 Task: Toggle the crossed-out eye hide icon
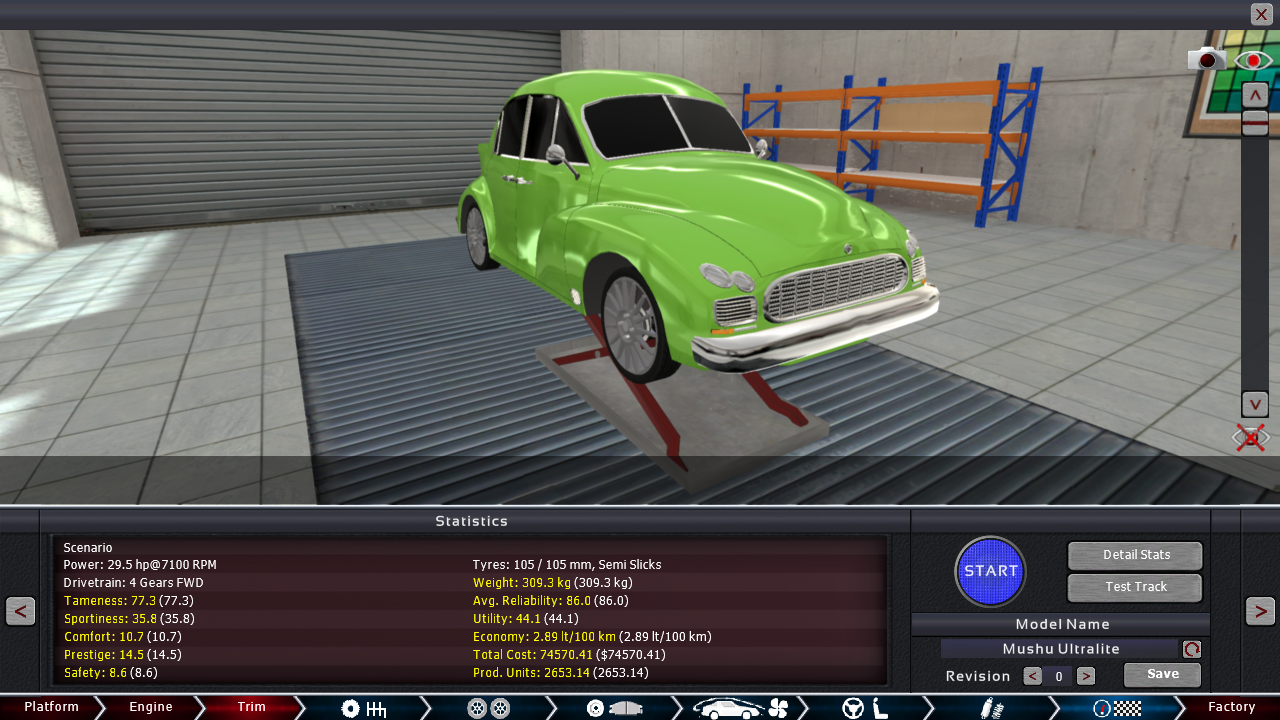1250,438
